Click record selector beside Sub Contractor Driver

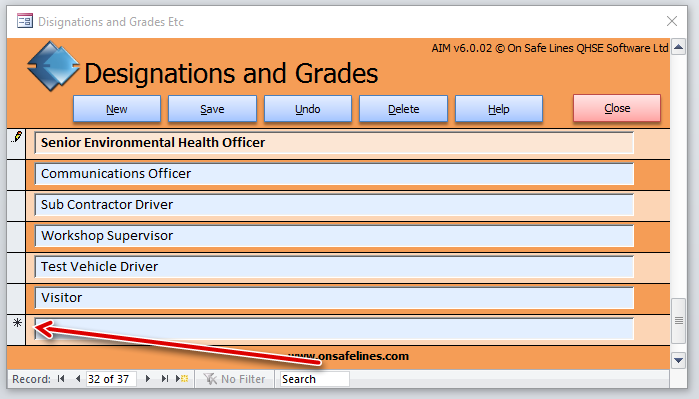pyautogui.click(x=16, y=206)
